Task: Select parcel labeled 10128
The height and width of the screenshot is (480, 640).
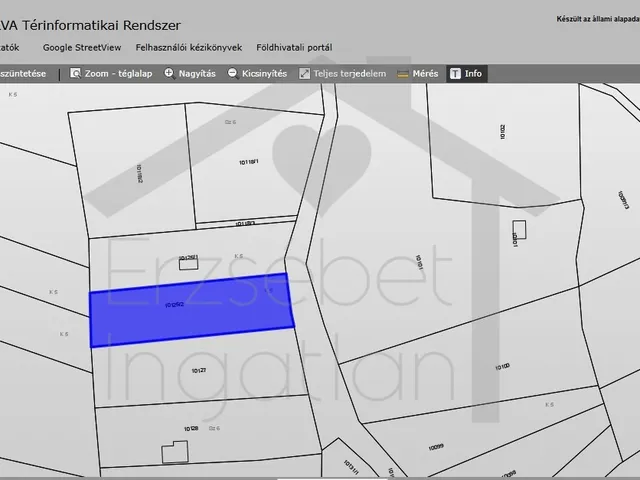Action: (x=191, y=429)
